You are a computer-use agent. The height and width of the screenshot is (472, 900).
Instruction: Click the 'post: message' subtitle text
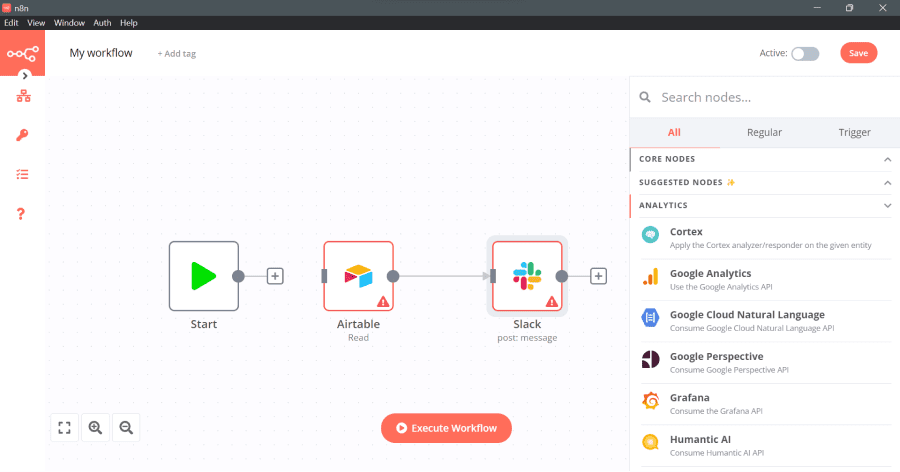[x=527, y=338]
